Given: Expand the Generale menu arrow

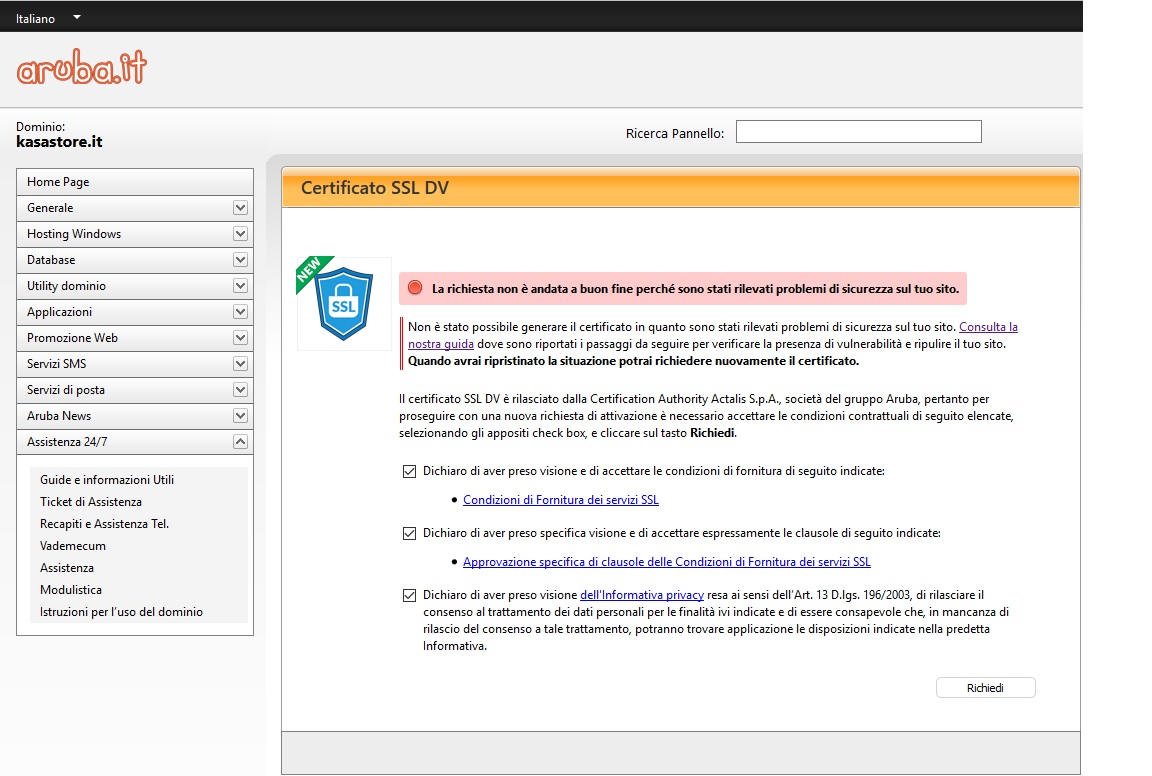Looking at the screenshot, I should (240, 208).
